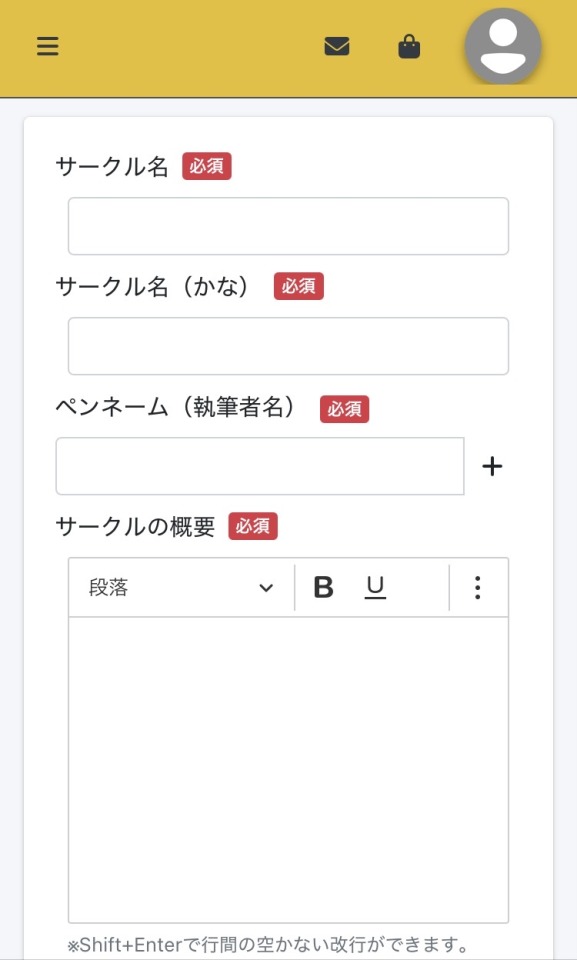This screenshot has height=960, width=577.
Task: Click the サークルの概要 field label
Action: [x=135, y=527]
